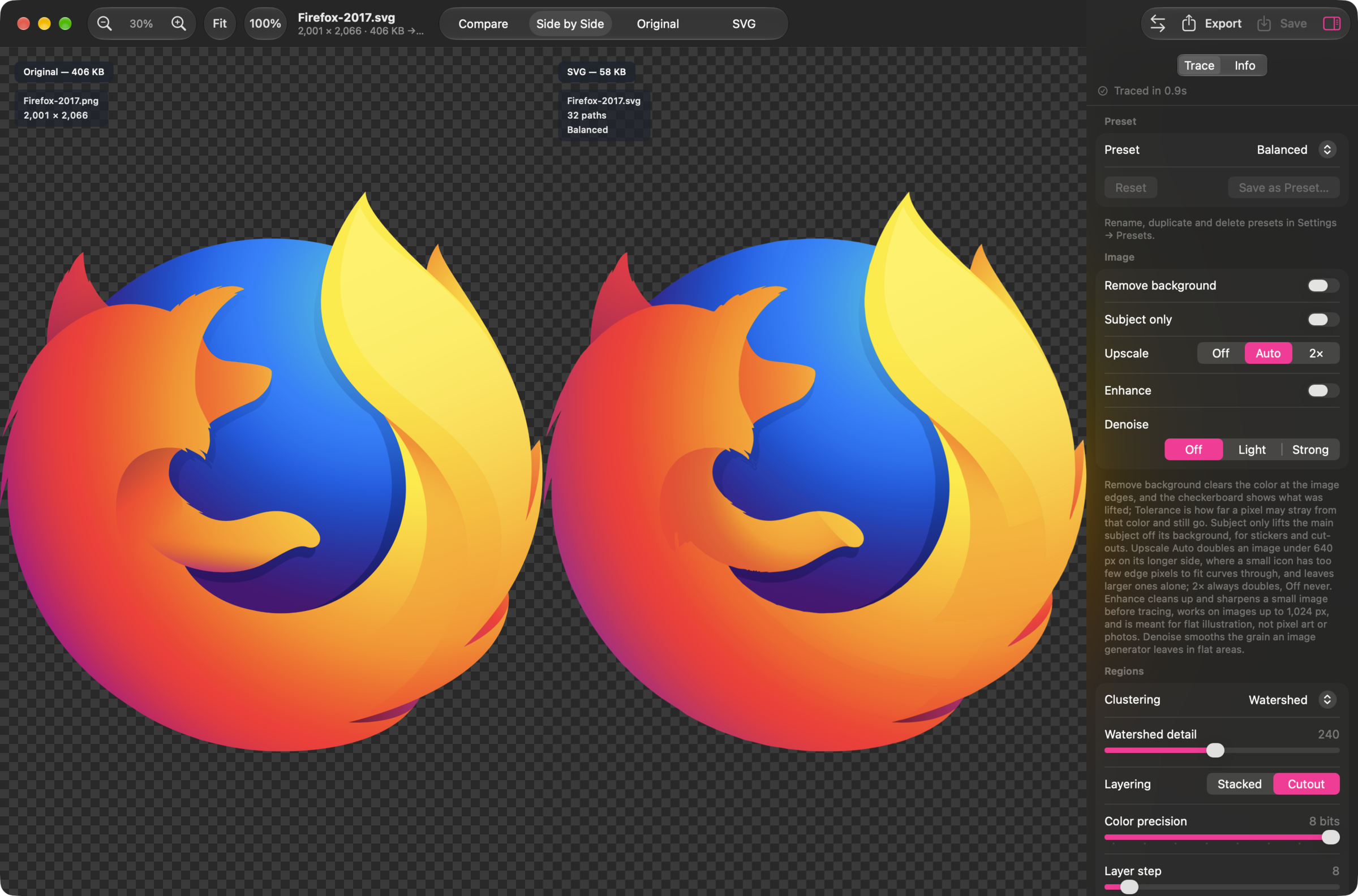Click the 100% zoom button
Image resolution: width=1358 pixels, height=896 pixels.
(265, 23)
